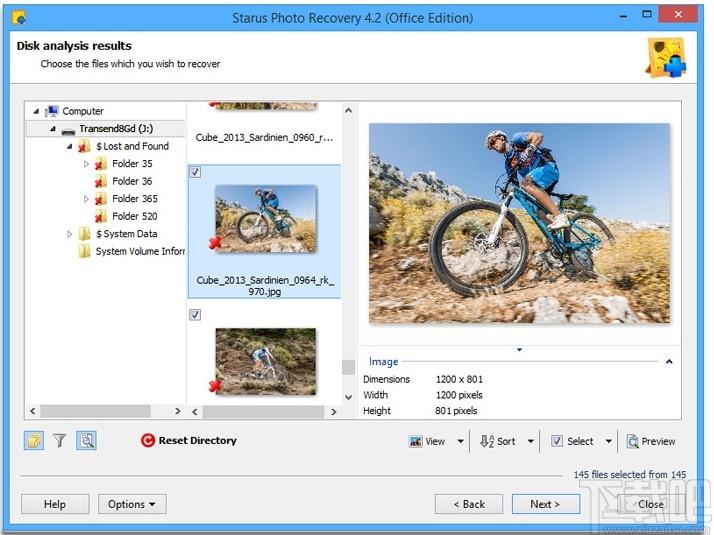
Task: Click the Close button at bottom right
Action: tap(651, 504)
